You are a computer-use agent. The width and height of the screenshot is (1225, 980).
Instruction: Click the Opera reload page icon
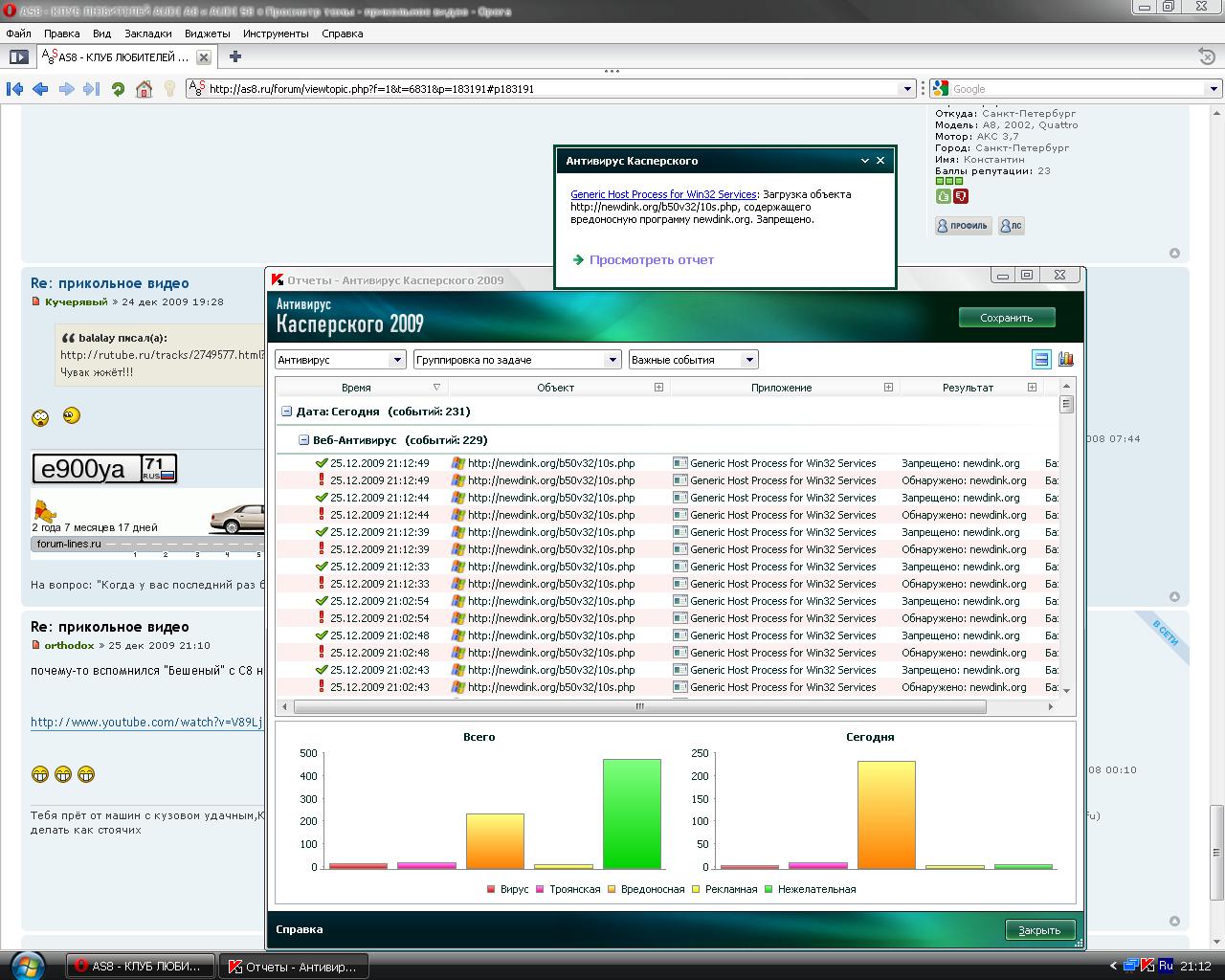click(118, 89)
